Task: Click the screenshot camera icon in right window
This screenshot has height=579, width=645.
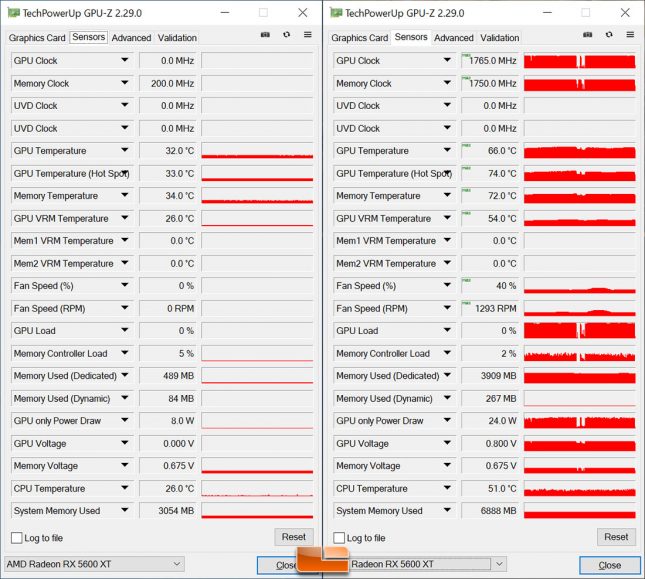Action: pos(588,35)
